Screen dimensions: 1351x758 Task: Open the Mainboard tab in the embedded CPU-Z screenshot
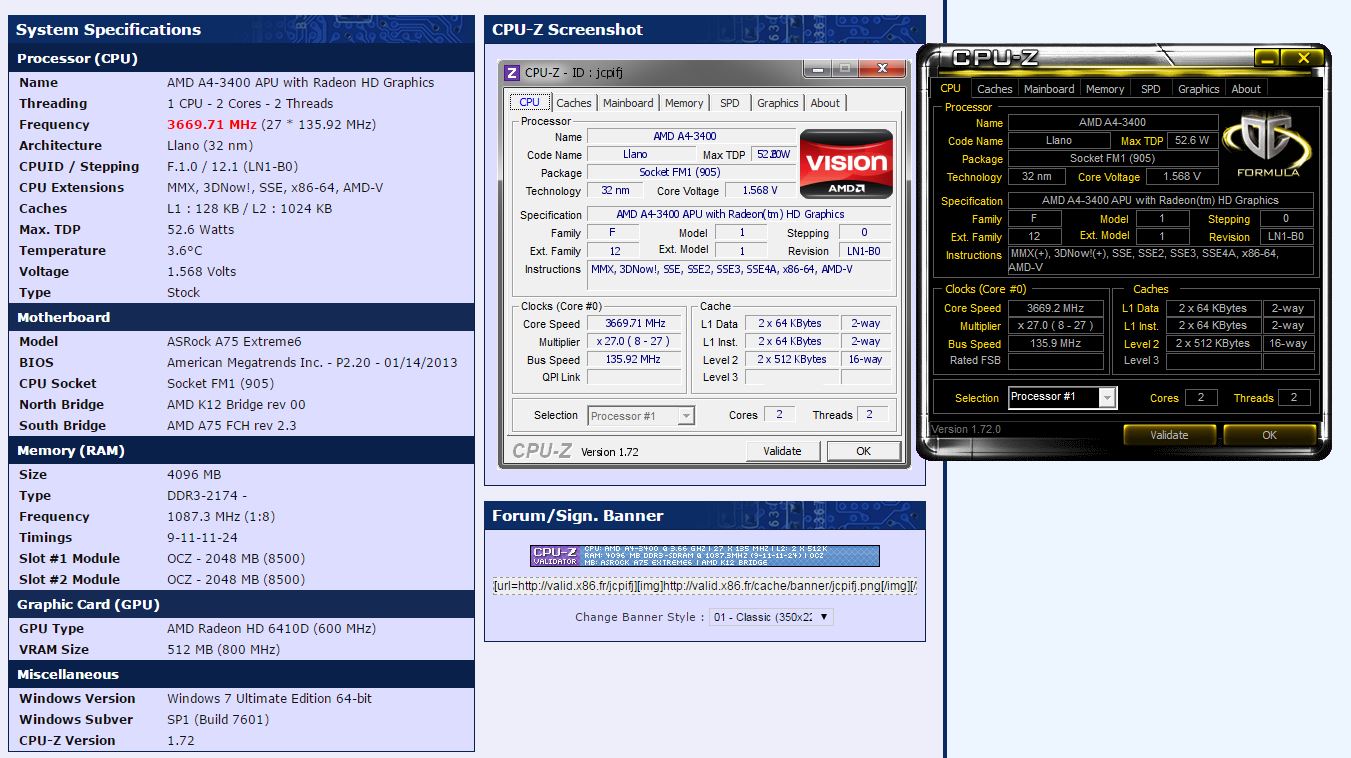pos(628,103)
